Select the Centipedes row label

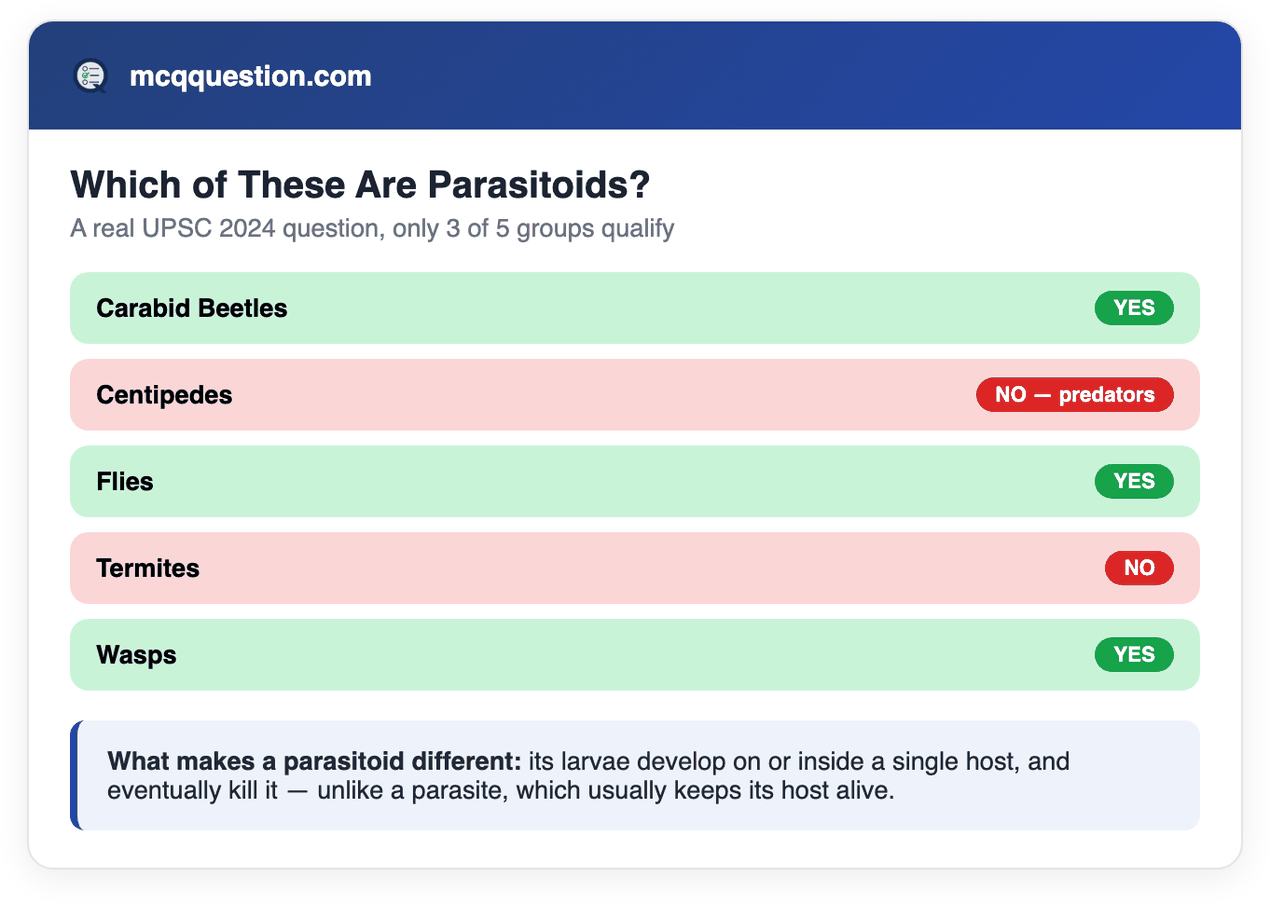pos(164,395)
